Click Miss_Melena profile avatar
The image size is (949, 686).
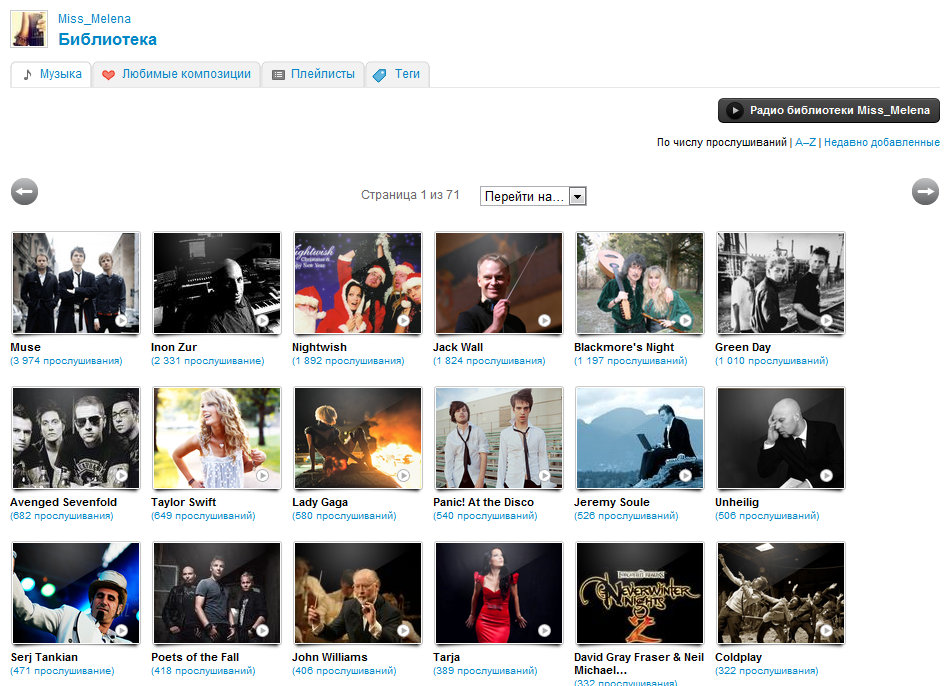point(29,29)
